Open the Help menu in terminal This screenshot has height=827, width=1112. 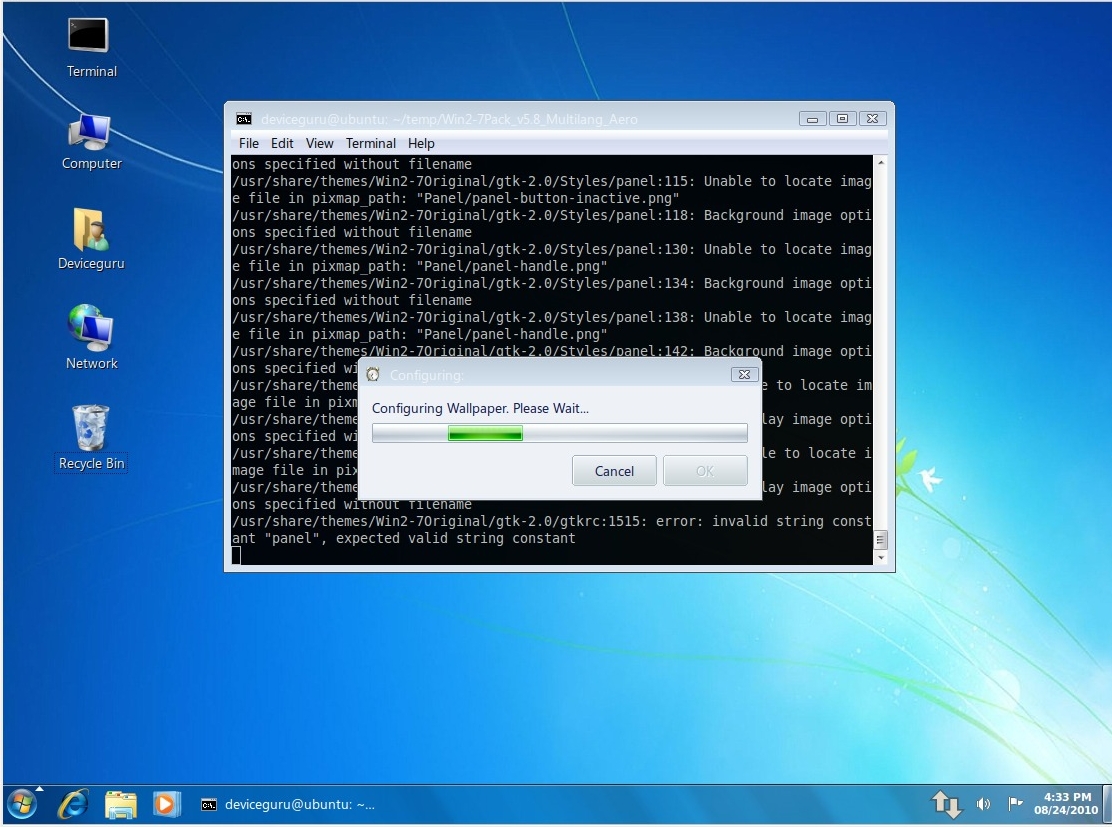tap(421, 143)
